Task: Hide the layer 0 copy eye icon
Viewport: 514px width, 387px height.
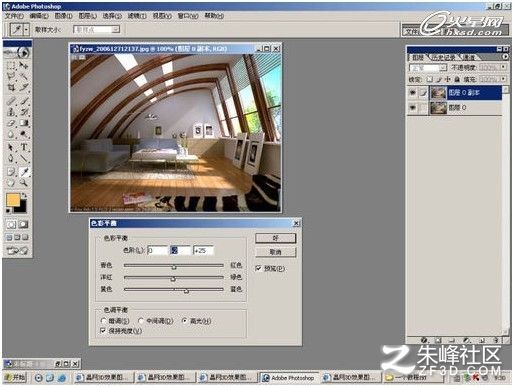Action: point(413,92)
